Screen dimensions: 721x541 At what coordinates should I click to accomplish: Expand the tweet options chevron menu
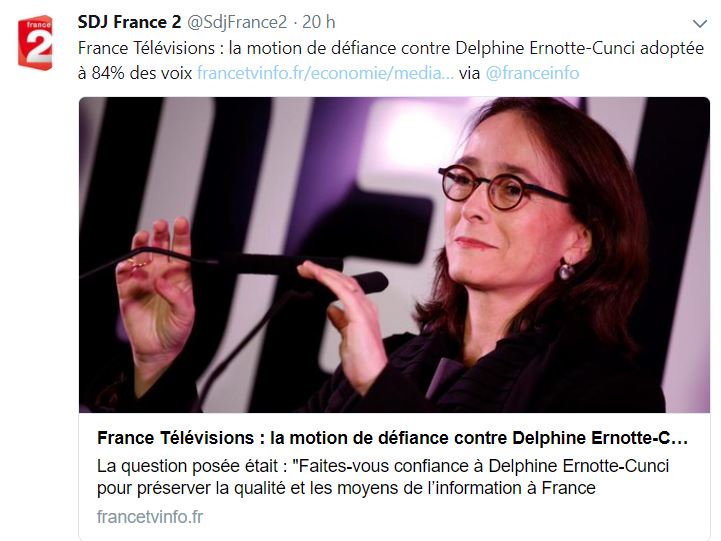tap(699, 23)
